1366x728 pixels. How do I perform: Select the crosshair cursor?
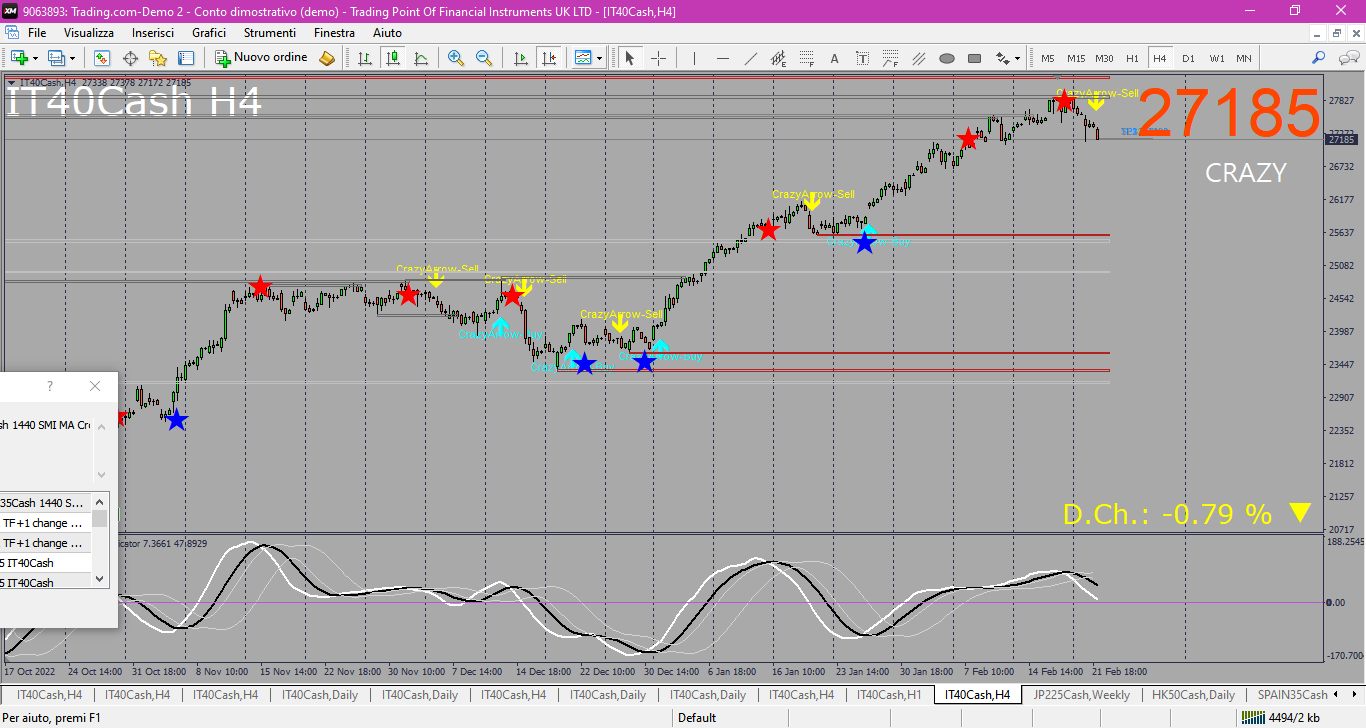(658, 58)
